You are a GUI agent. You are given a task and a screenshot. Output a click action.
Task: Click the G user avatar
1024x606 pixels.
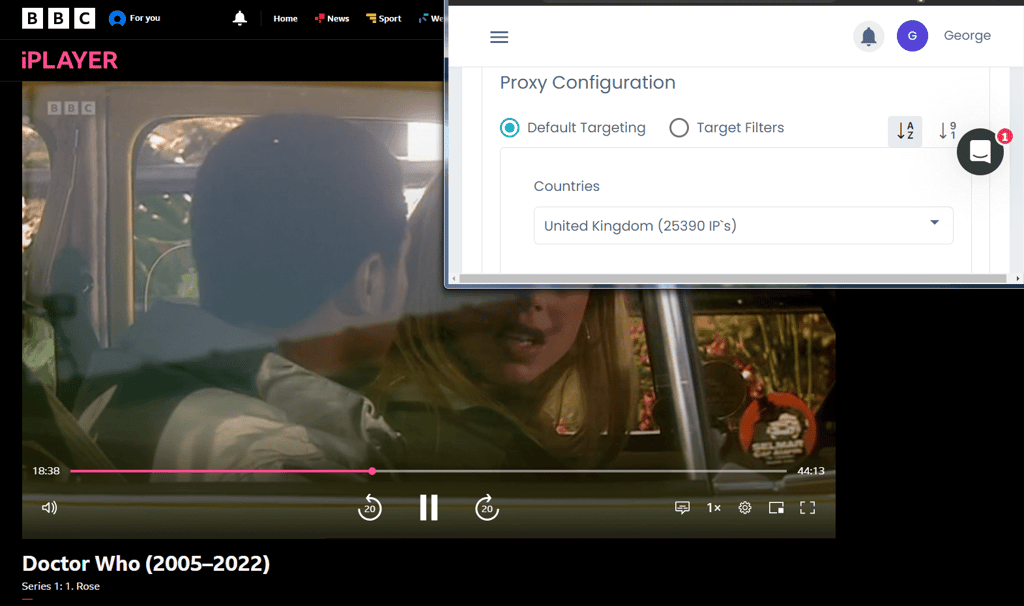[x=912, y=36]
